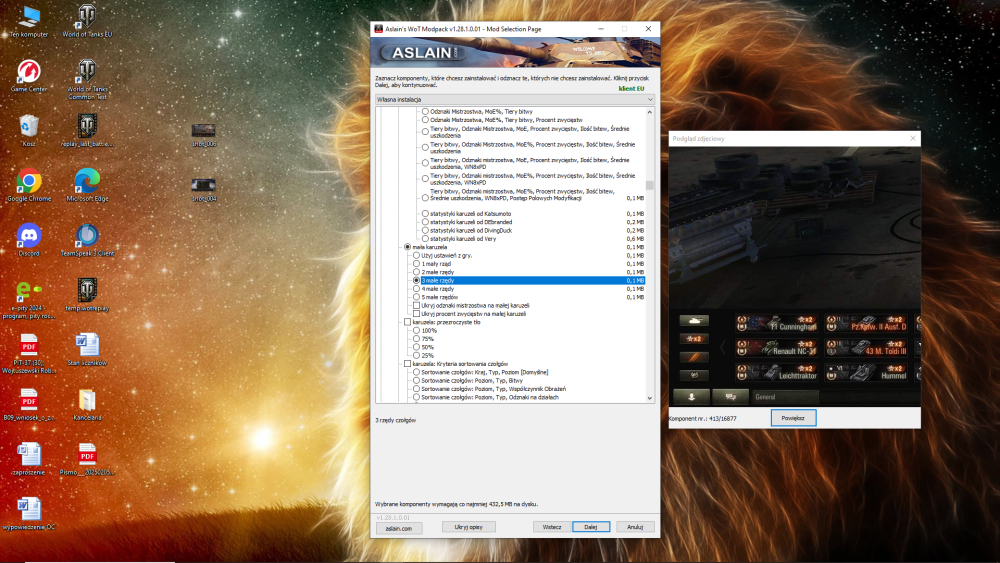Open the World of Tanks Common Test icon

[87, 80]
